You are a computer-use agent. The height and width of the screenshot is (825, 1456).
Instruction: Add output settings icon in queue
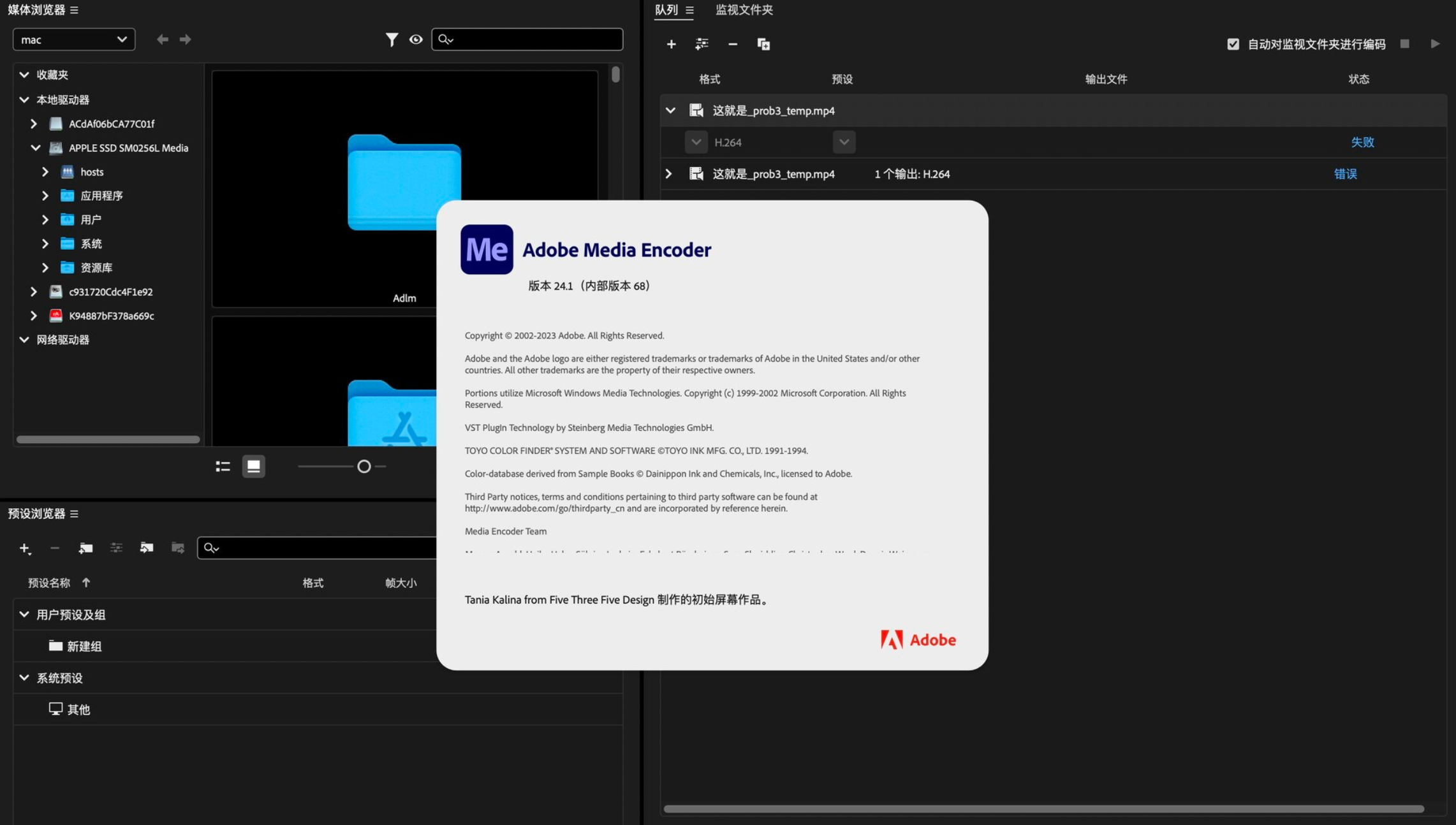point(702,44)
